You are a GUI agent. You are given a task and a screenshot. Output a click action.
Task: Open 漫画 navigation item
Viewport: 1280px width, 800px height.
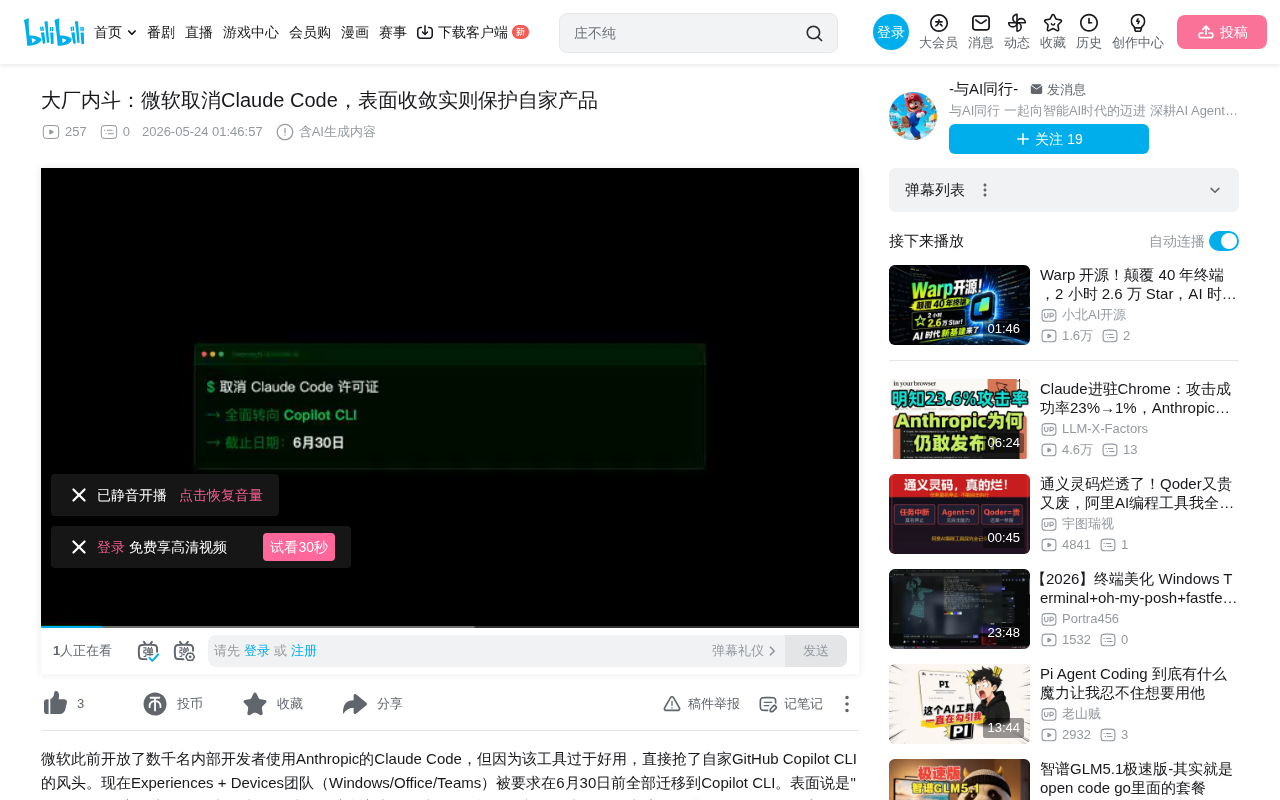click(355, 32)
